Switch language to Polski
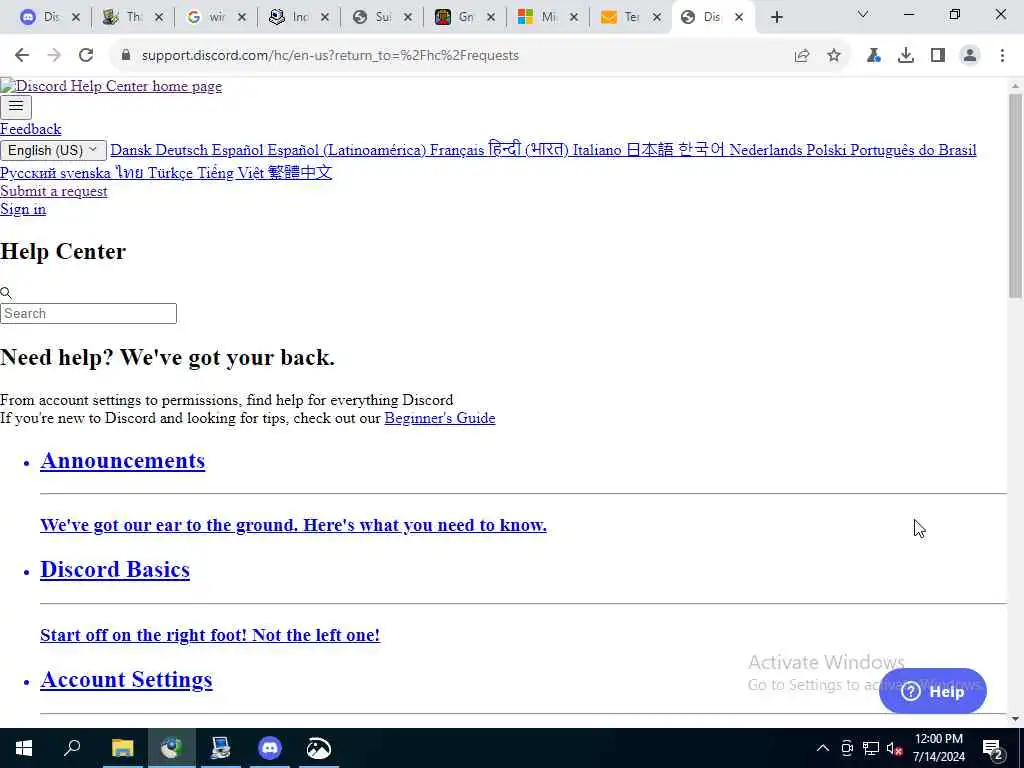 pyautogui.click(x=826, y=150)
